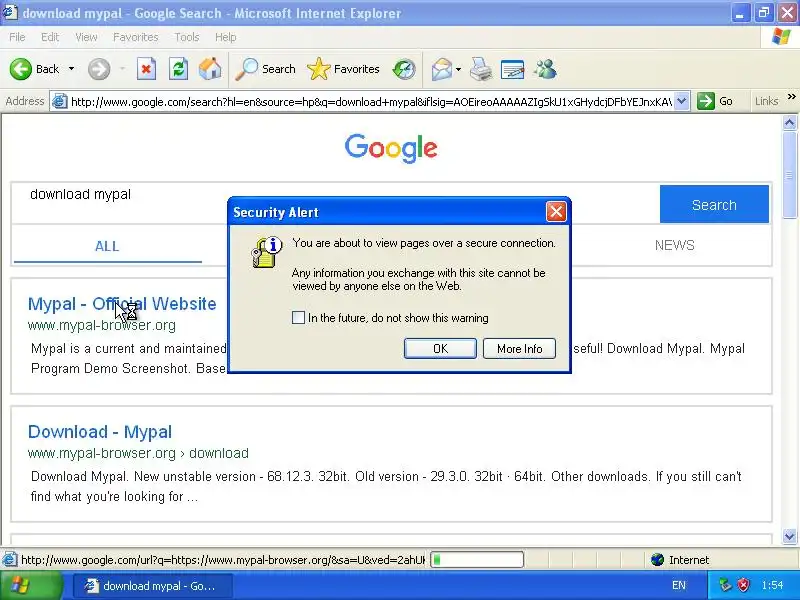800x600 pixels.
Task: Click the www.mypal-browser.org › download URL text
Action: (138, 453)
